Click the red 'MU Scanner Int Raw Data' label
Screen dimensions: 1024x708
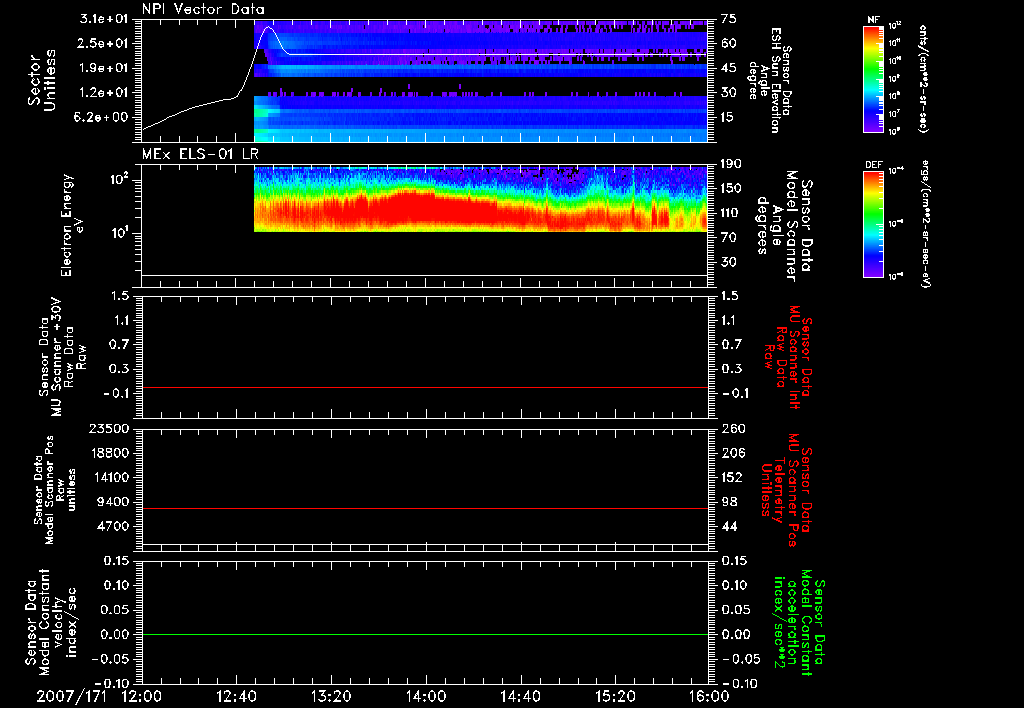click(789, 357)
